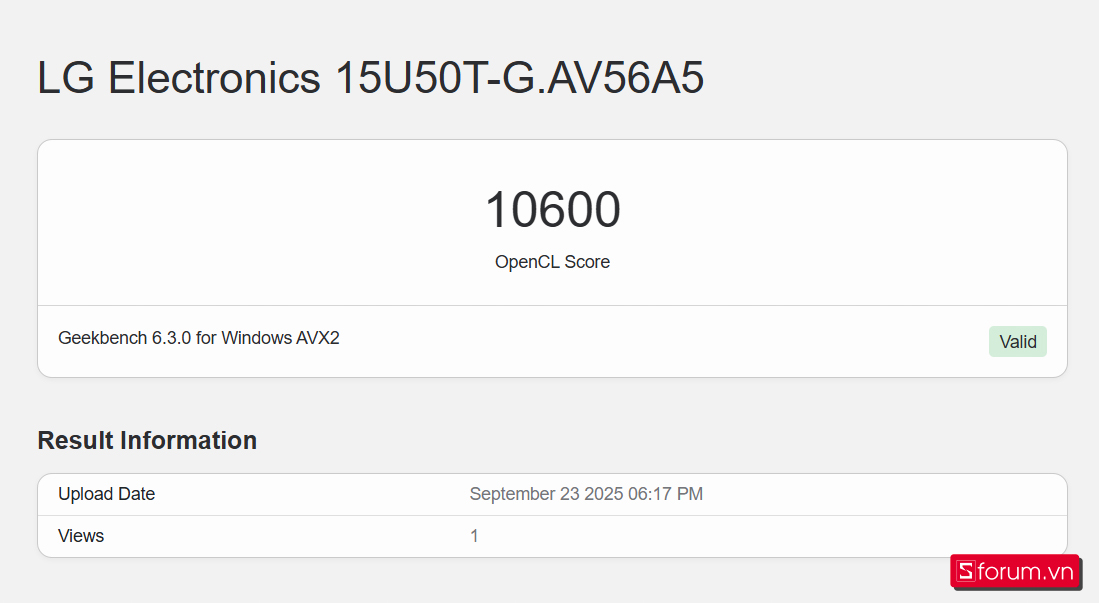Viewport: 1099px width, 603px height.
Task: Click the Views row label
Action: pyautogui.click(x=81, y=536)
